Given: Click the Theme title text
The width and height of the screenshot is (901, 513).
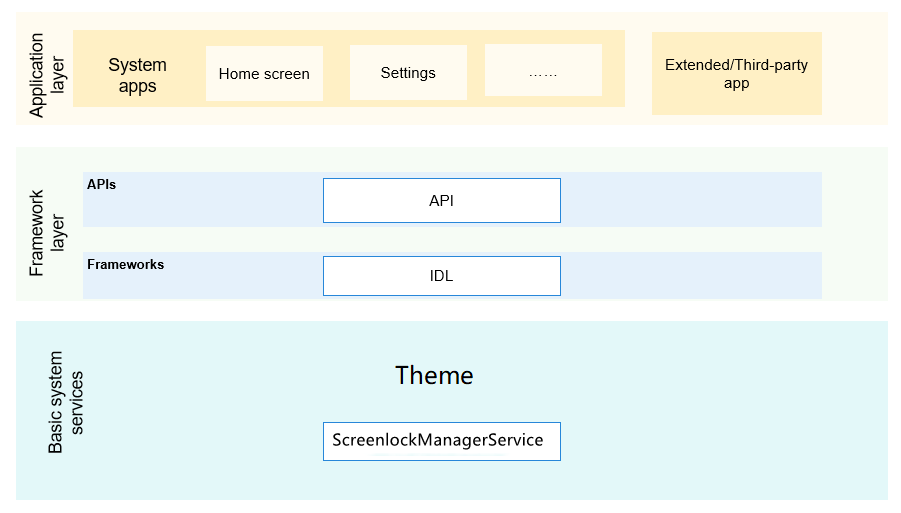Looking at the screenshot, I should pyautogui.click(x=434, y=375).
